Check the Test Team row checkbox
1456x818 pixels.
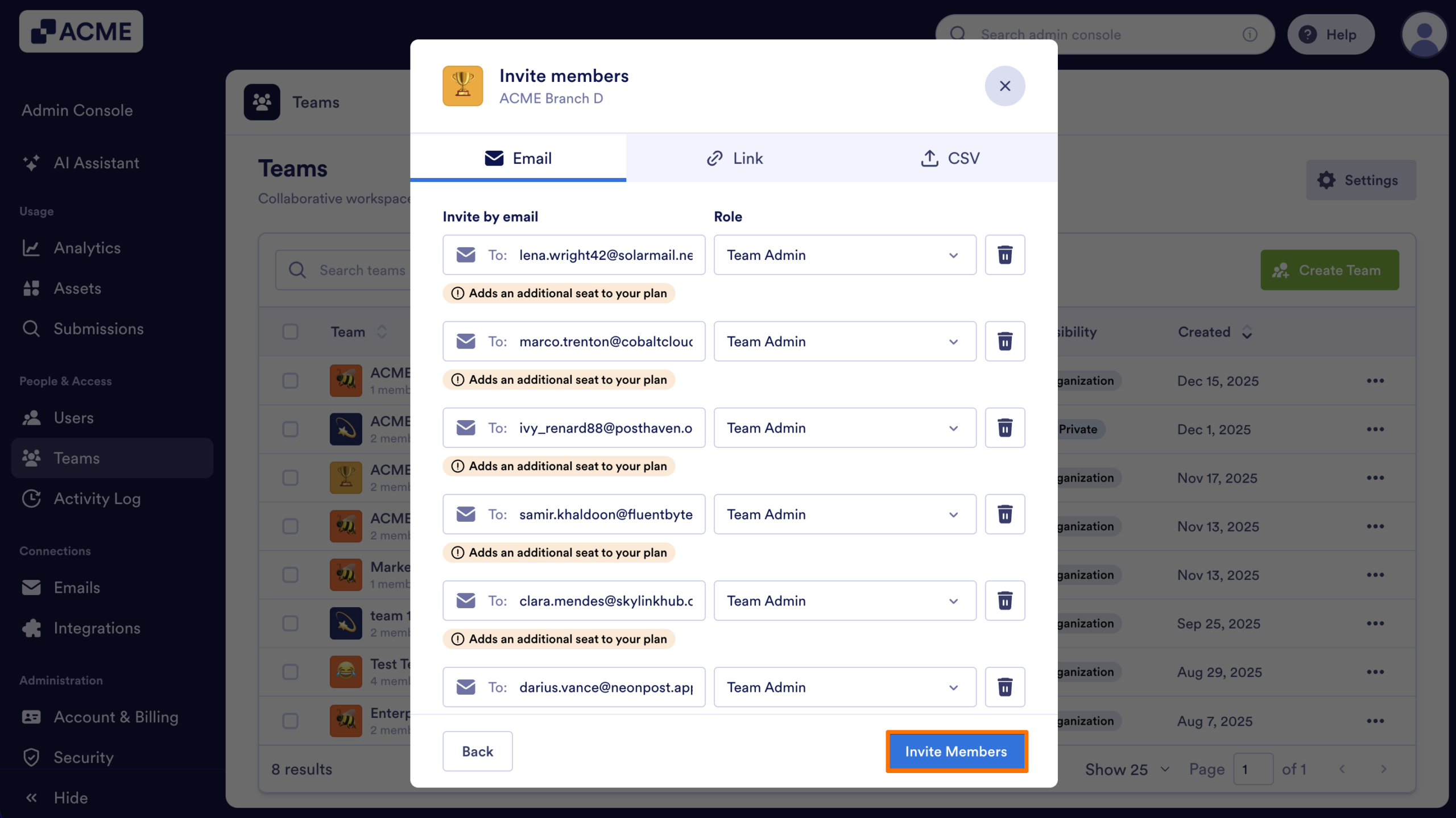click(291, 671)
